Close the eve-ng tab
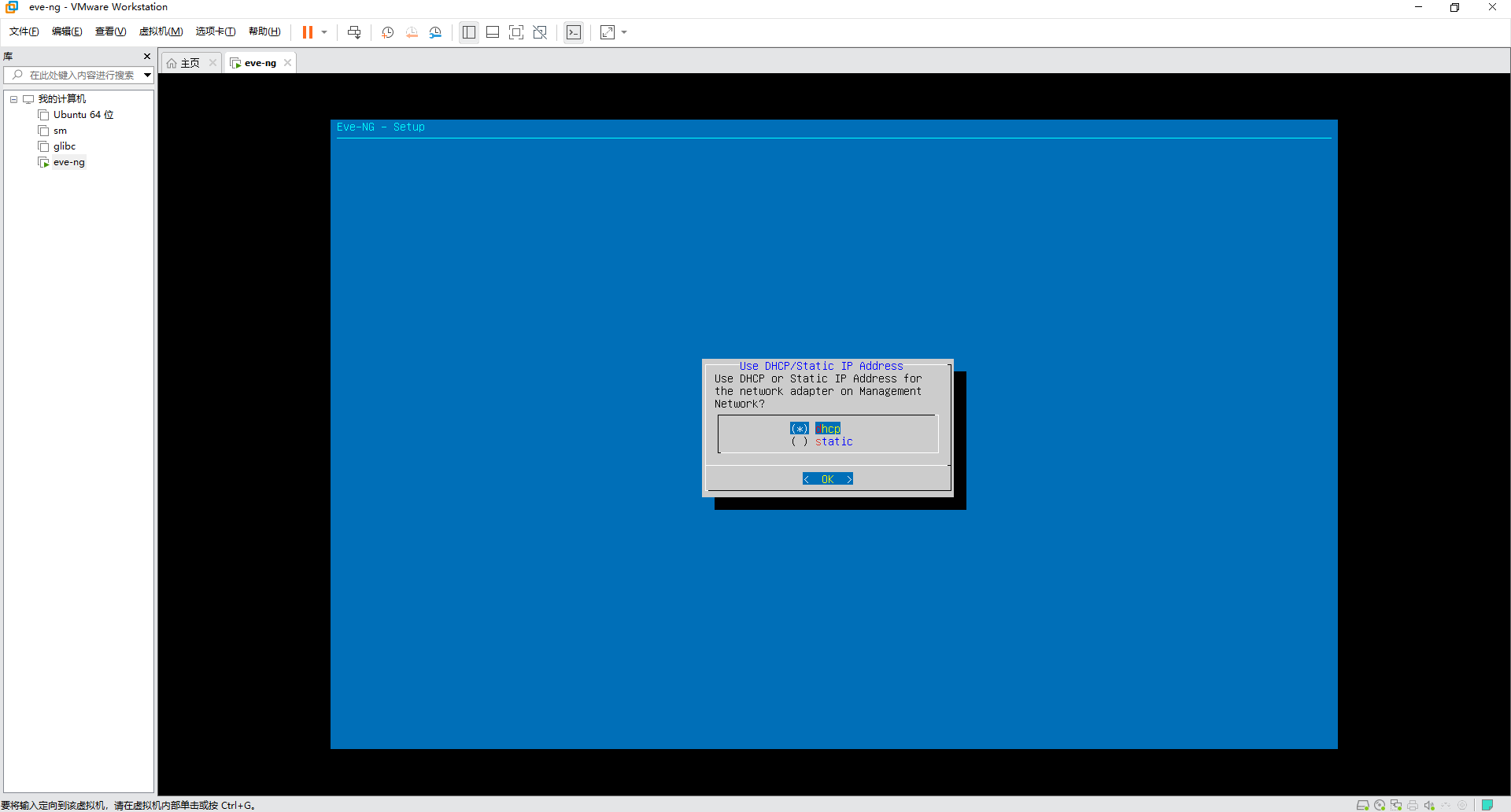Image resolution: width=1511 pixels, height=812 pixels. (288, 63)
